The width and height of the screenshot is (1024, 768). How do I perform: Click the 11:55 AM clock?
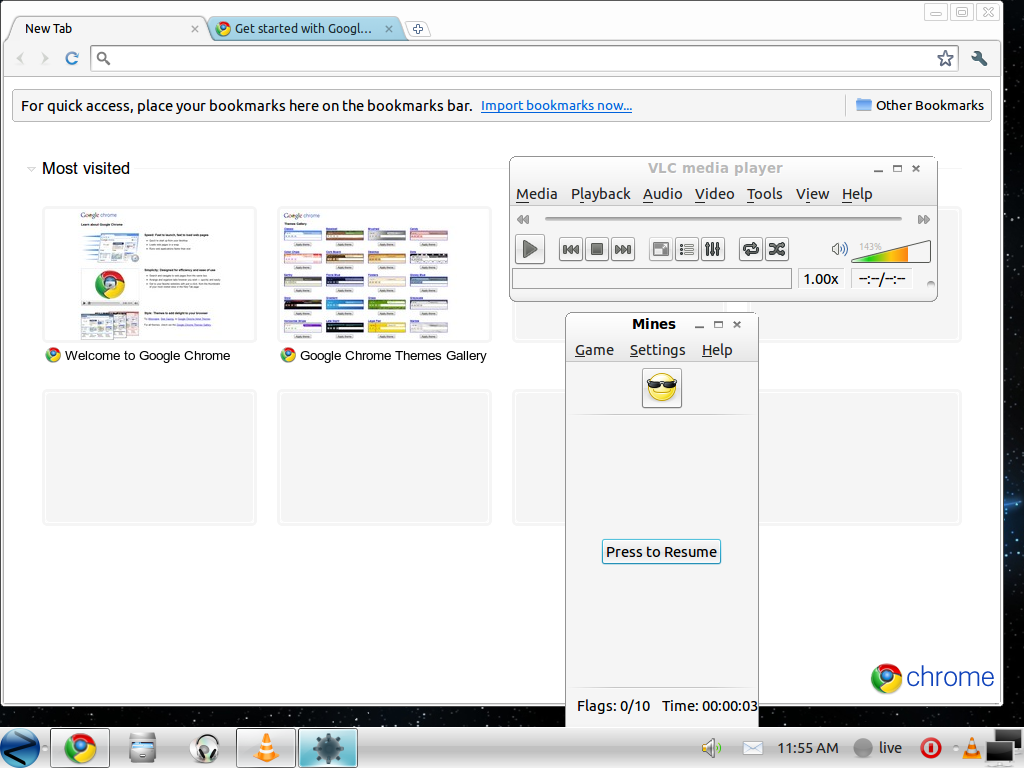[x=808, y=748]
